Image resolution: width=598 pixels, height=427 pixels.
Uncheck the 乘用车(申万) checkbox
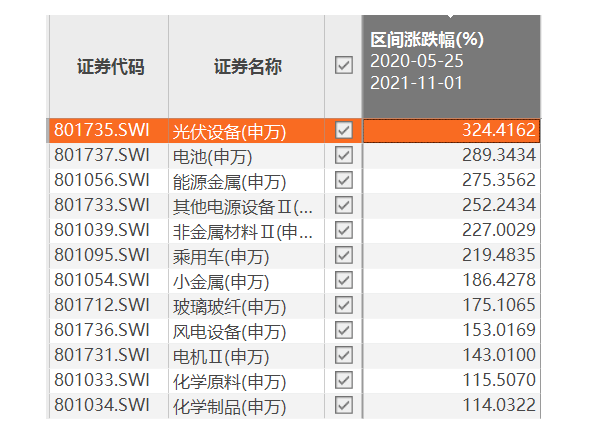coord(344,255)
